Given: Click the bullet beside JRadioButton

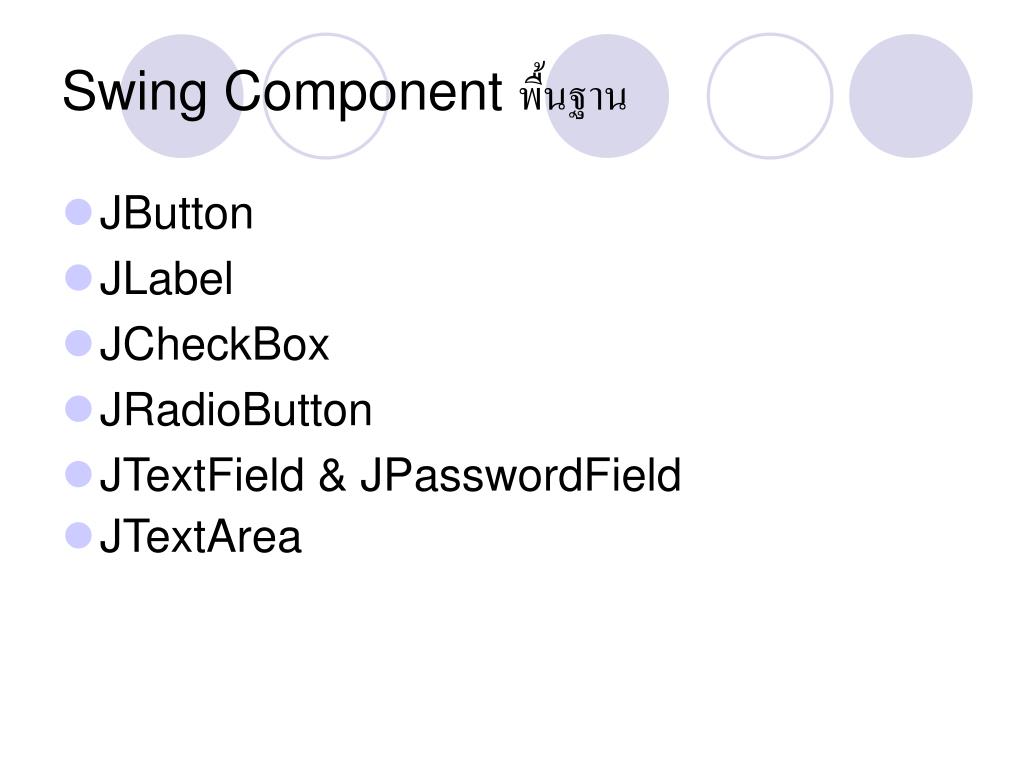Looking at the screenshot, I should [78, 409].
